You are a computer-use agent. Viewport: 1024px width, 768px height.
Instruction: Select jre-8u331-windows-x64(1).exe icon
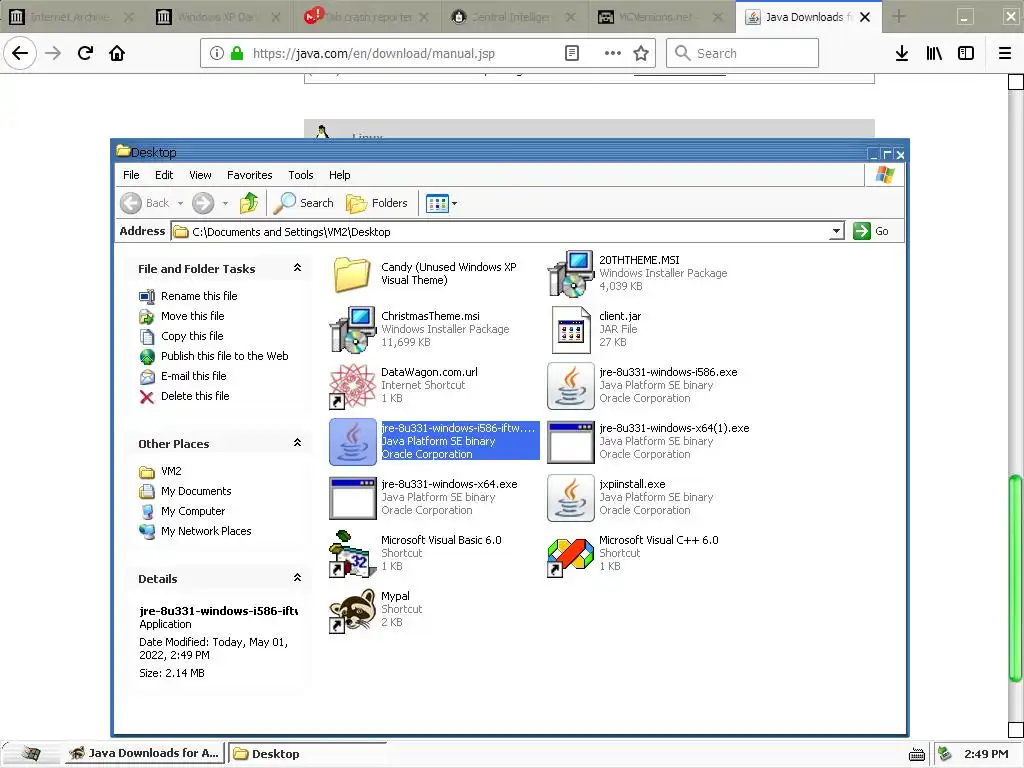570,442
